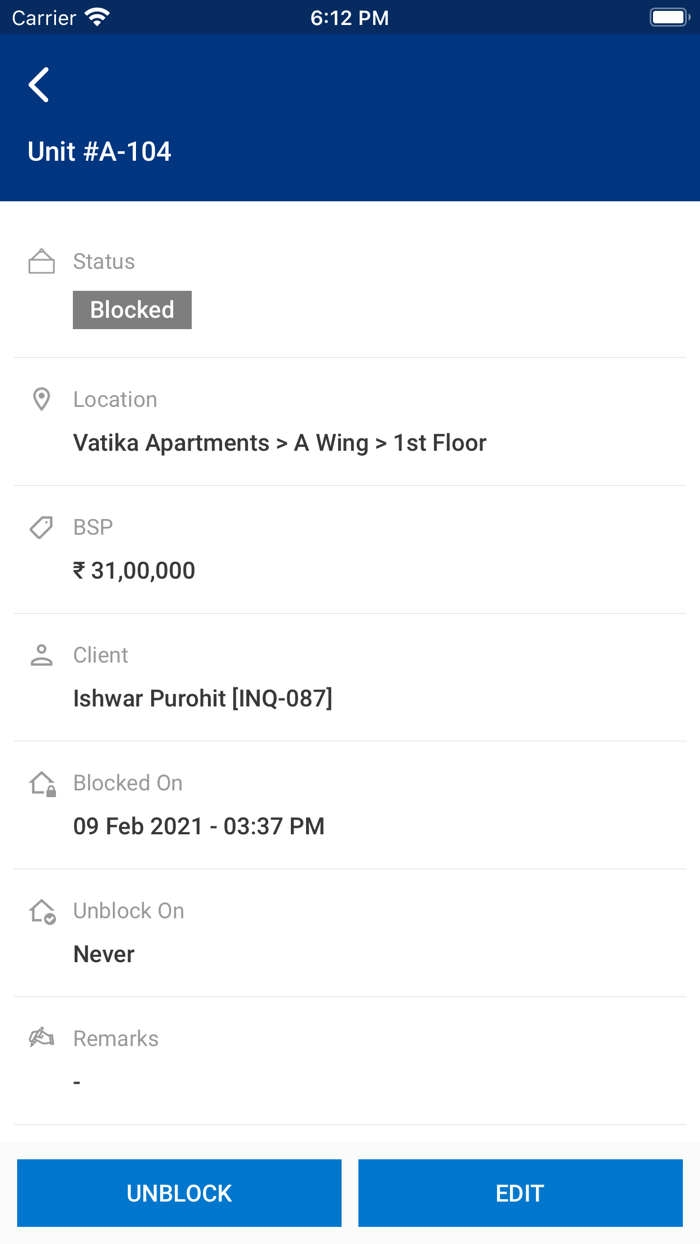Click the Status house icon

coord(41,262)
